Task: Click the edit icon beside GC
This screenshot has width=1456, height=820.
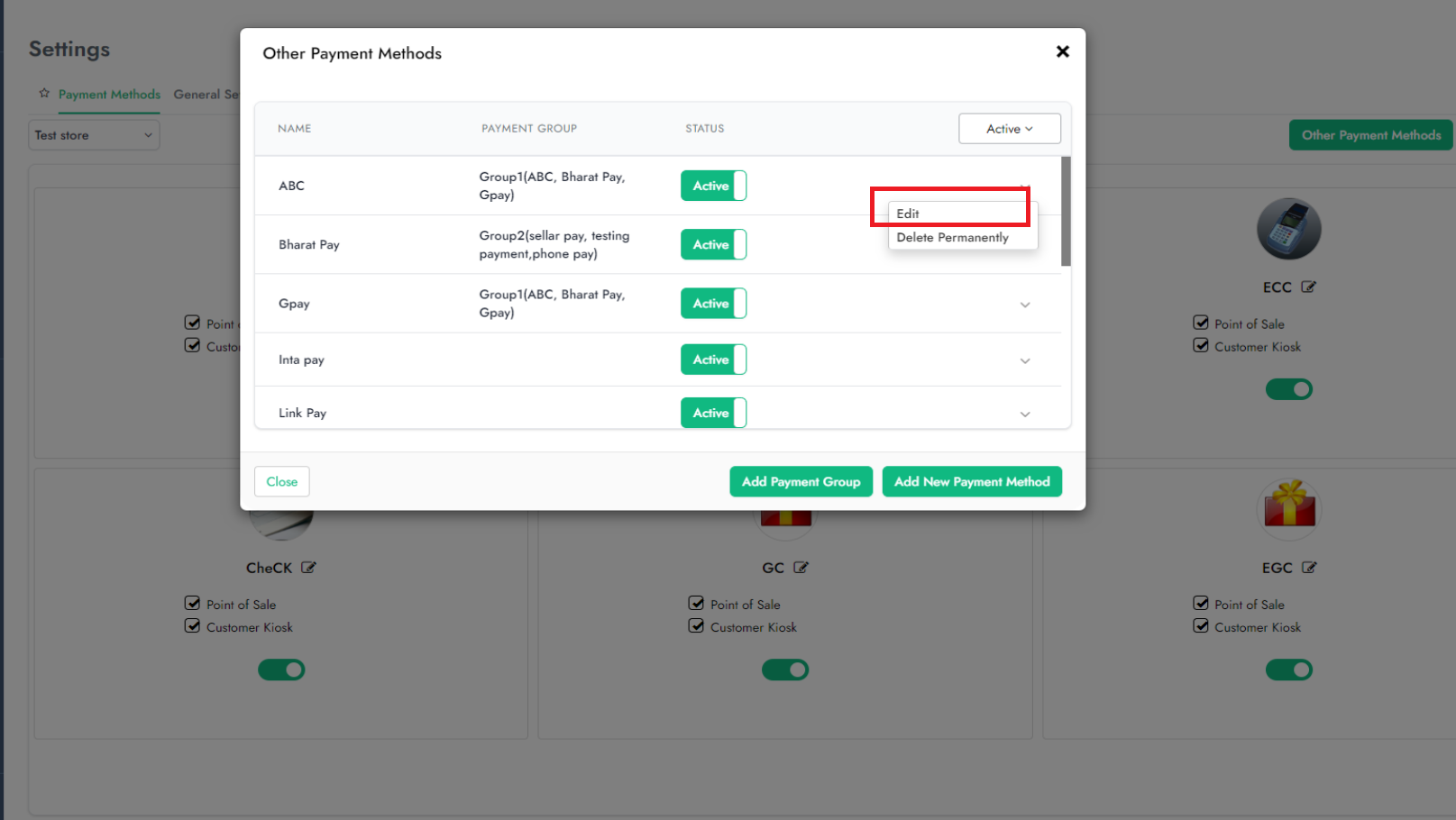Action: (801, 568)
